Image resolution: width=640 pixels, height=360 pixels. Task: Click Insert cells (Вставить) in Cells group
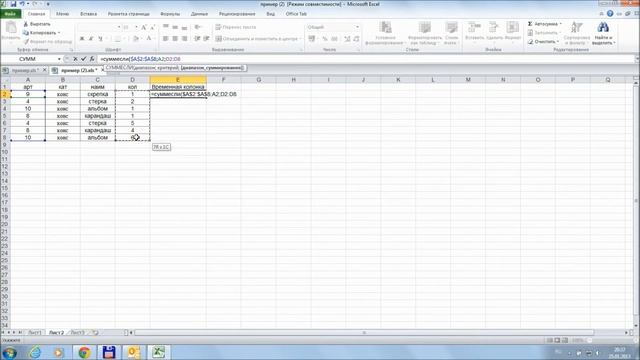pyautogui.click(x=474, y=32)
